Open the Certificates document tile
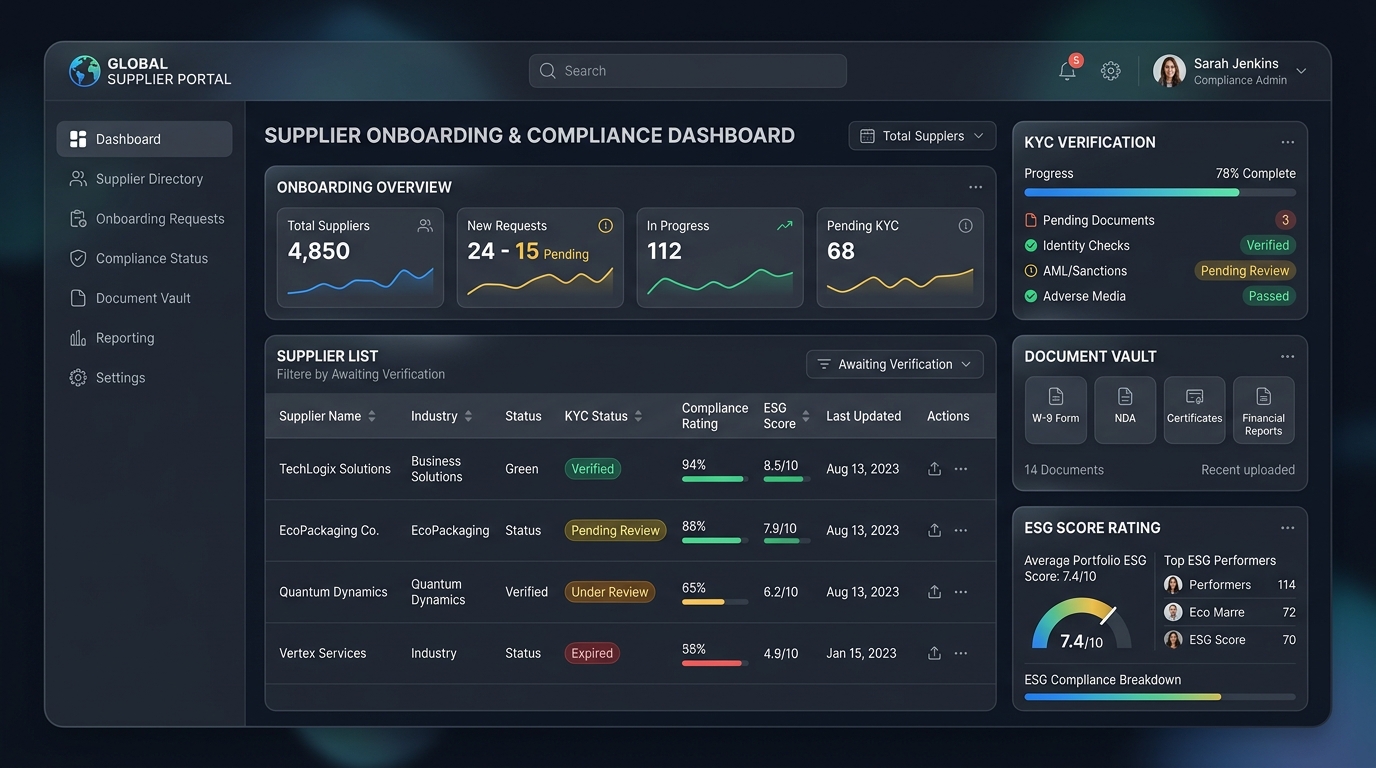Screen dimensions: 1376x768 click(x=1194, y=410)
